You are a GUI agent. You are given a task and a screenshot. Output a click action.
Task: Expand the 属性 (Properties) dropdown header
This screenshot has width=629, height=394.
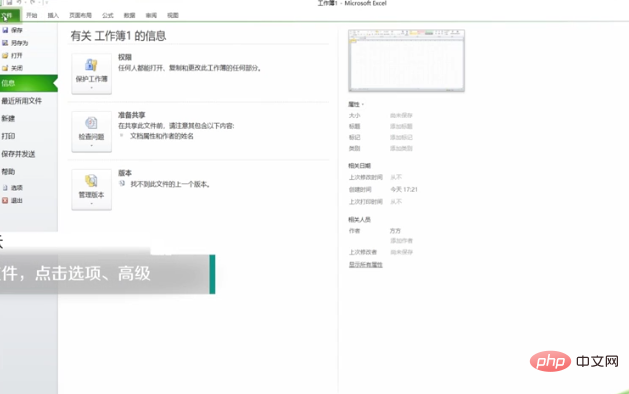pyautogui.click(x=356, y=104)
